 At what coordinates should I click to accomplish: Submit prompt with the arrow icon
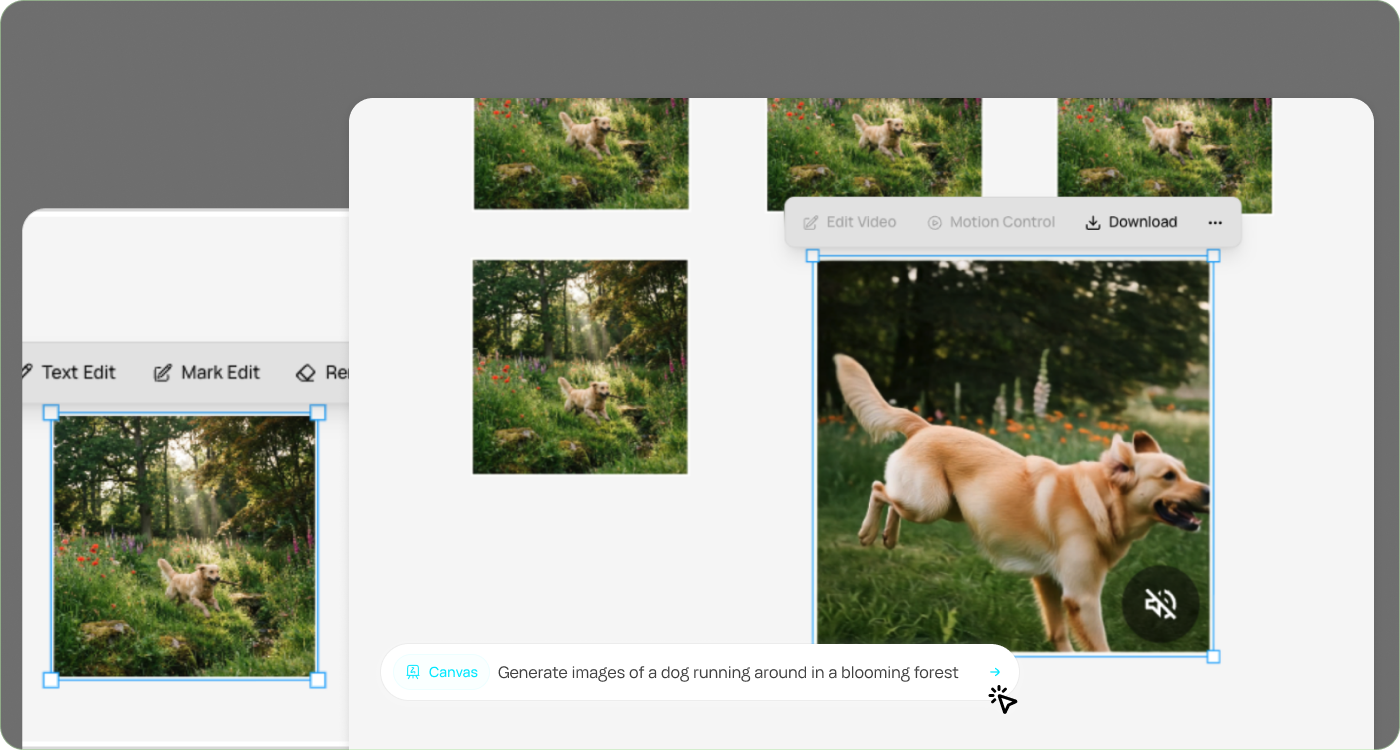tap(995, 672)
